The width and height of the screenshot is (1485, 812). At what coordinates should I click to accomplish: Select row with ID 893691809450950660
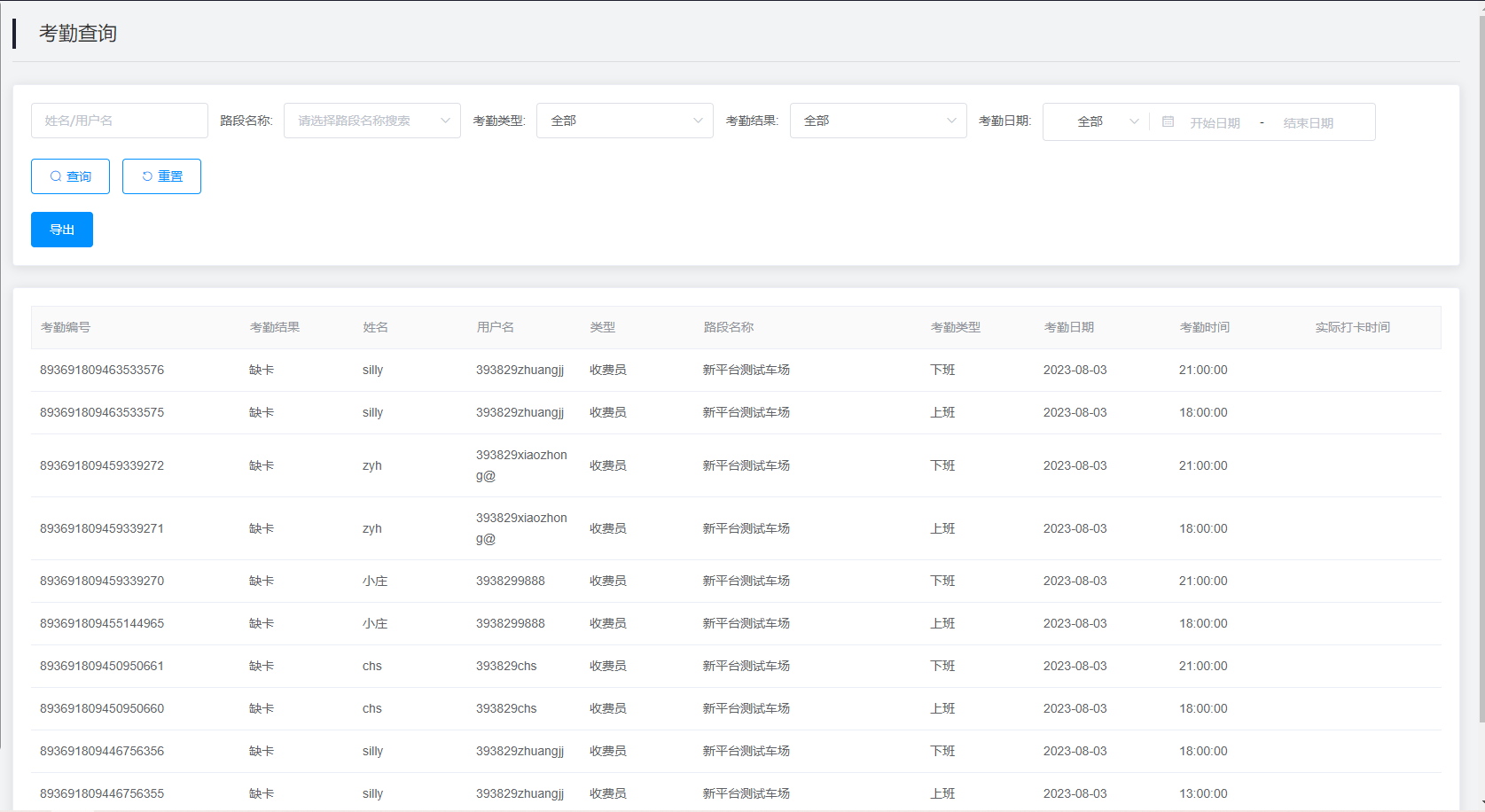[x=102, y=708]
